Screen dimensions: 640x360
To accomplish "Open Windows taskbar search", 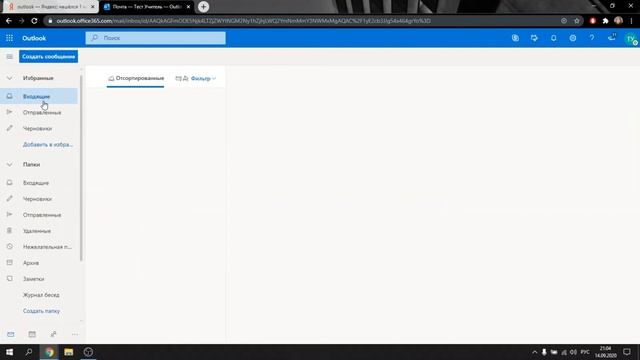I will click(x=29, y=352).
